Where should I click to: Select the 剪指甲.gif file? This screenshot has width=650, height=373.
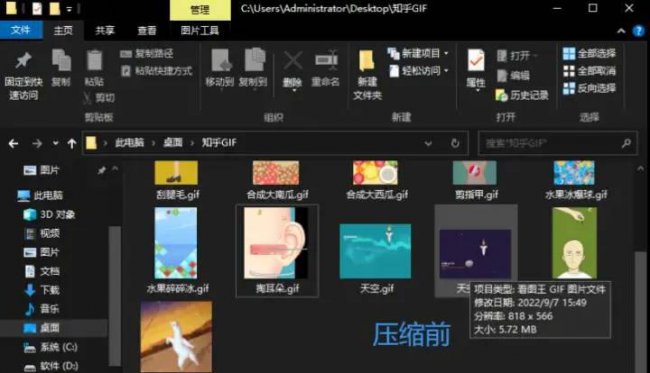(x=475, y=180)
